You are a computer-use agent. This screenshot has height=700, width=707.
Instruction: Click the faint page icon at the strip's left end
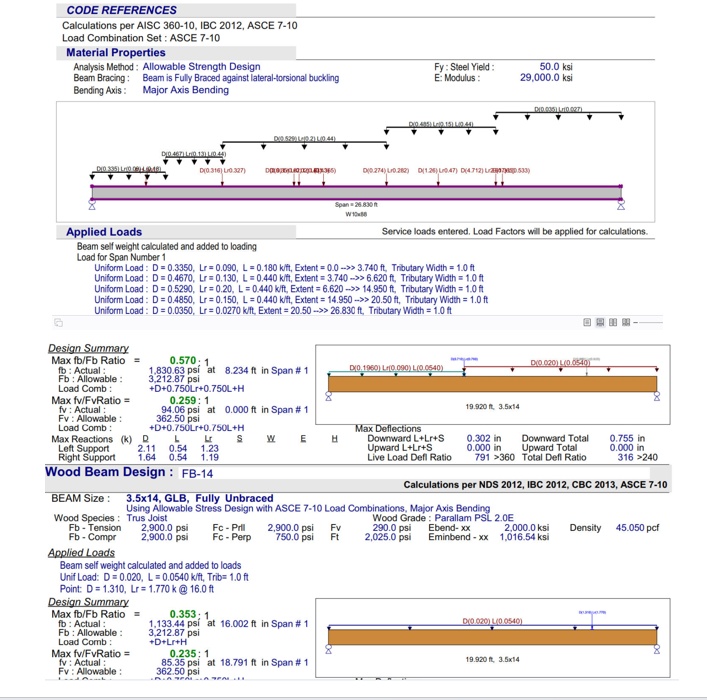[x=59, y=322]
